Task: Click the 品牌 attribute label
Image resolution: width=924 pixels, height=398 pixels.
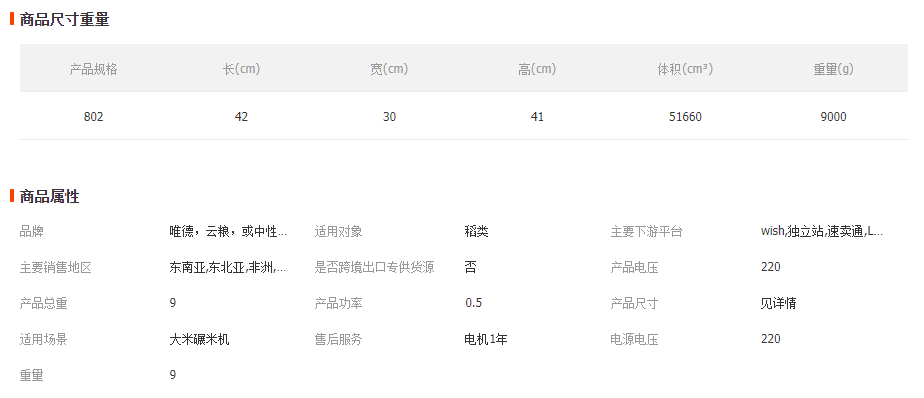Action: tap(32, 232)
